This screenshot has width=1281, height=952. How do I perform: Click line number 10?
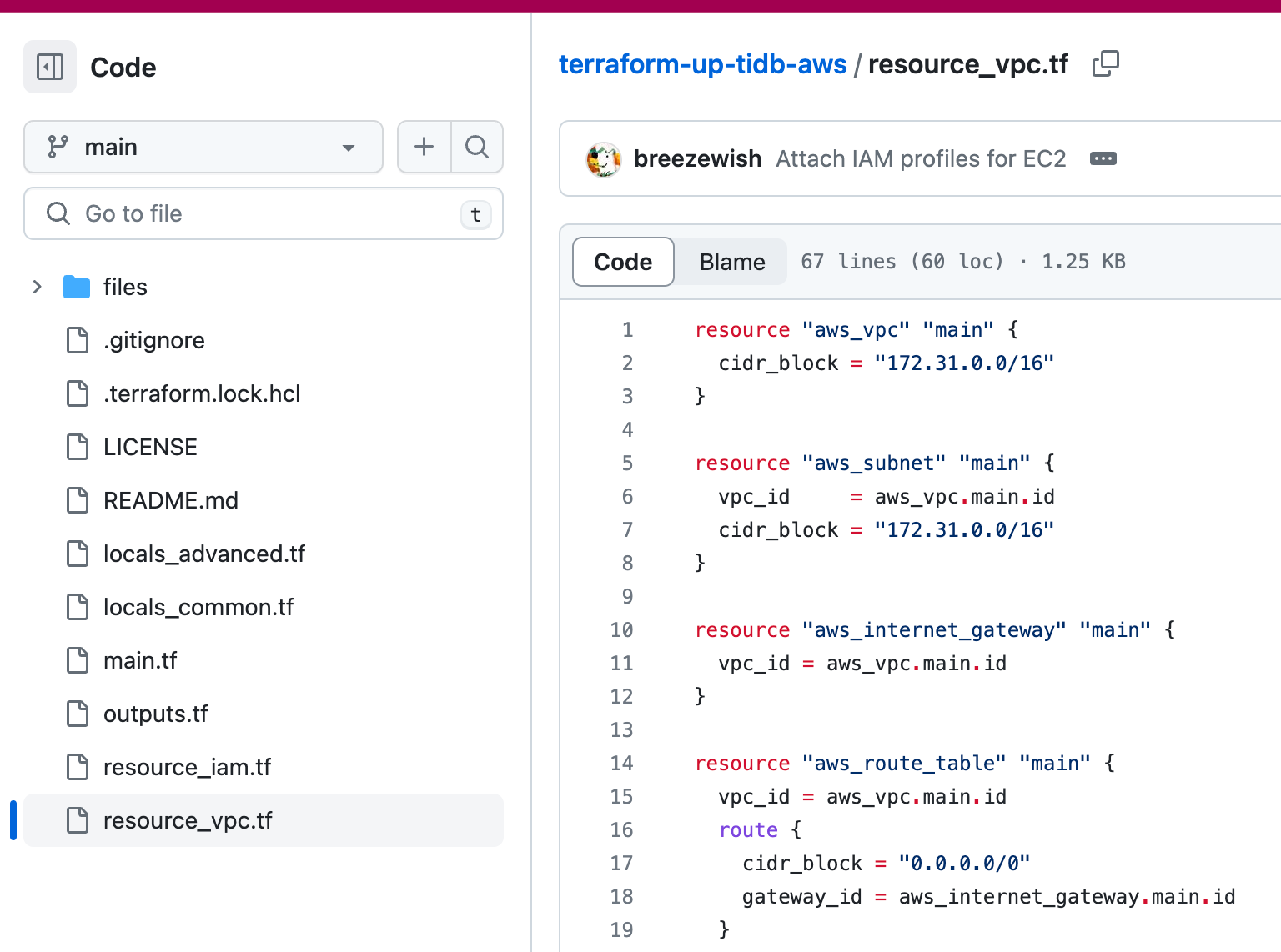point(621,629)
